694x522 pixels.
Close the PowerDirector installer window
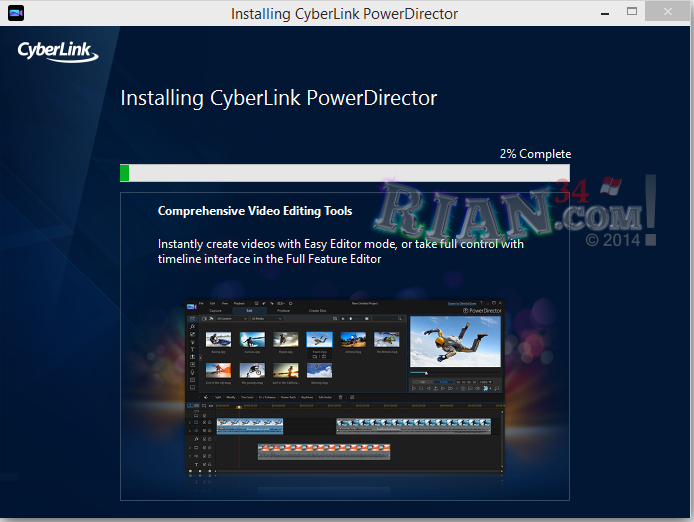[667, 12]
